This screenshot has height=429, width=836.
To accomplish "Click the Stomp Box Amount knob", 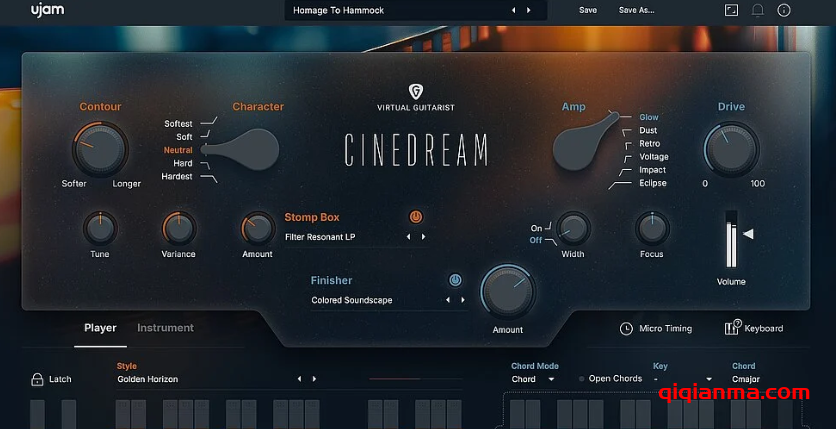I will tap(258, 229).
